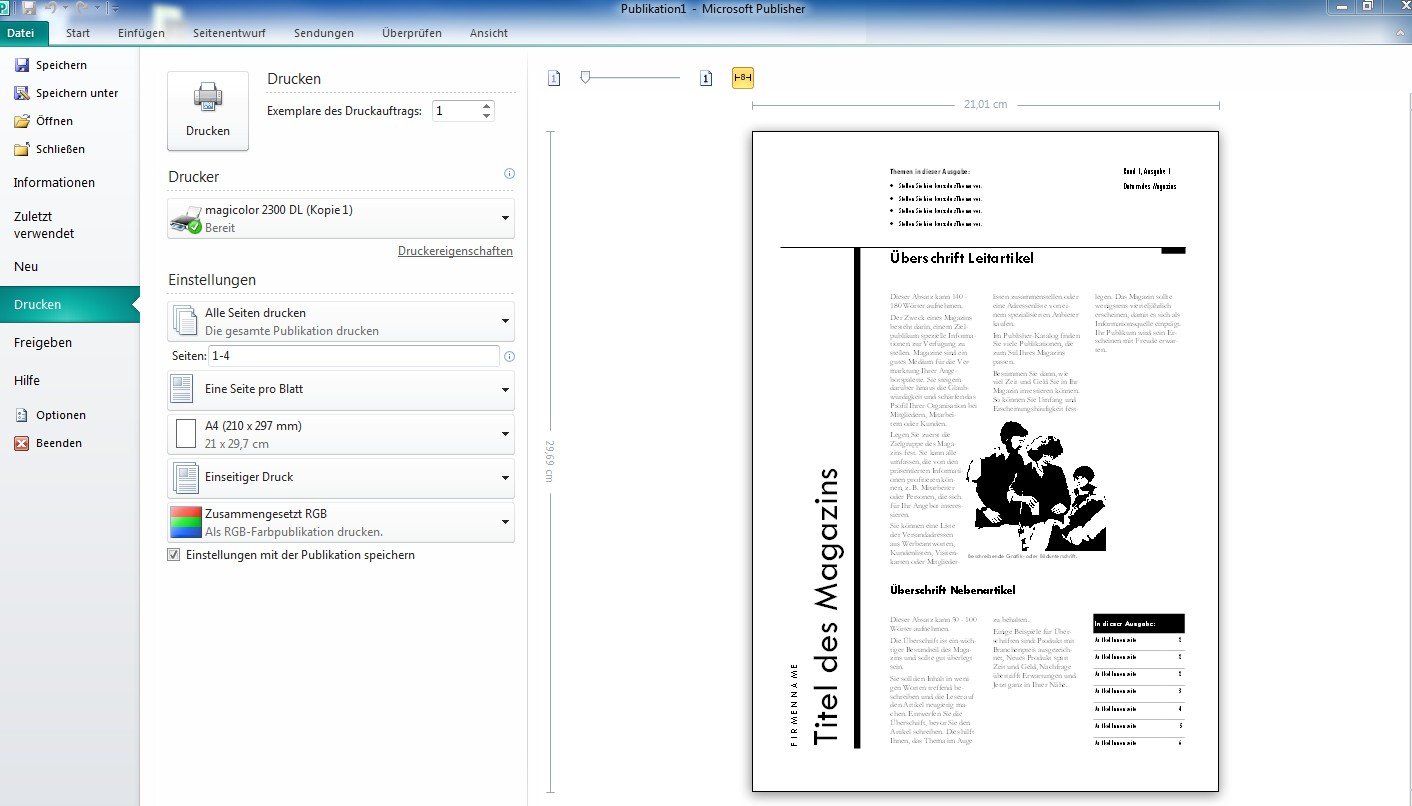
Task: Open the quick access toolbar customize arrow
Action: coord(115,8)
